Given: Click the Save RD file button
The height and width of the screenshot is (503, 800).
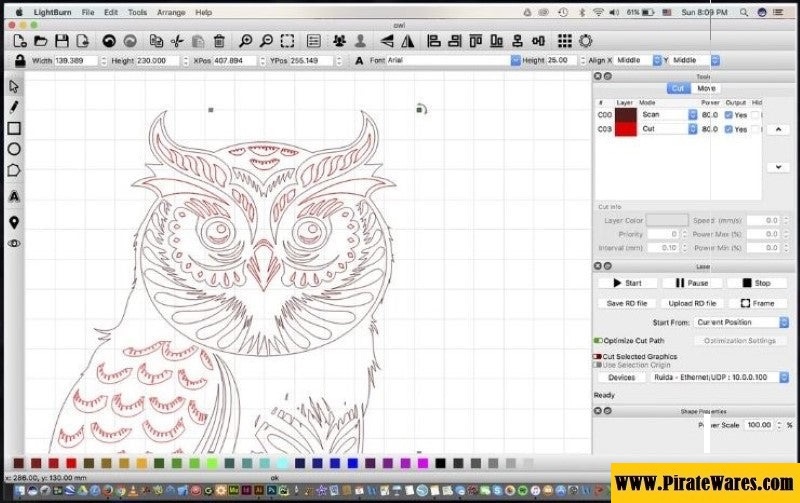Looking at the screenshot, I should click(x=627, y=303).
